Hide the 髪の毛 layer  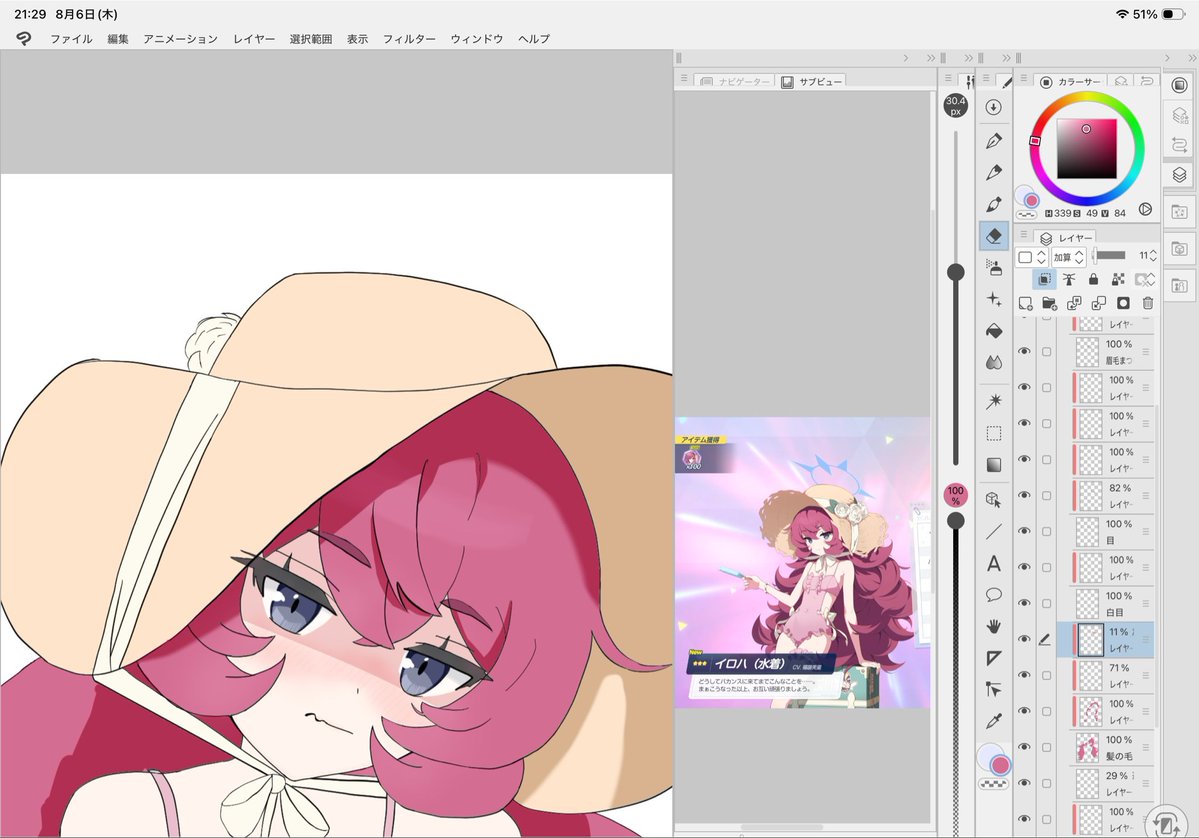click(x=1024, y=747)
